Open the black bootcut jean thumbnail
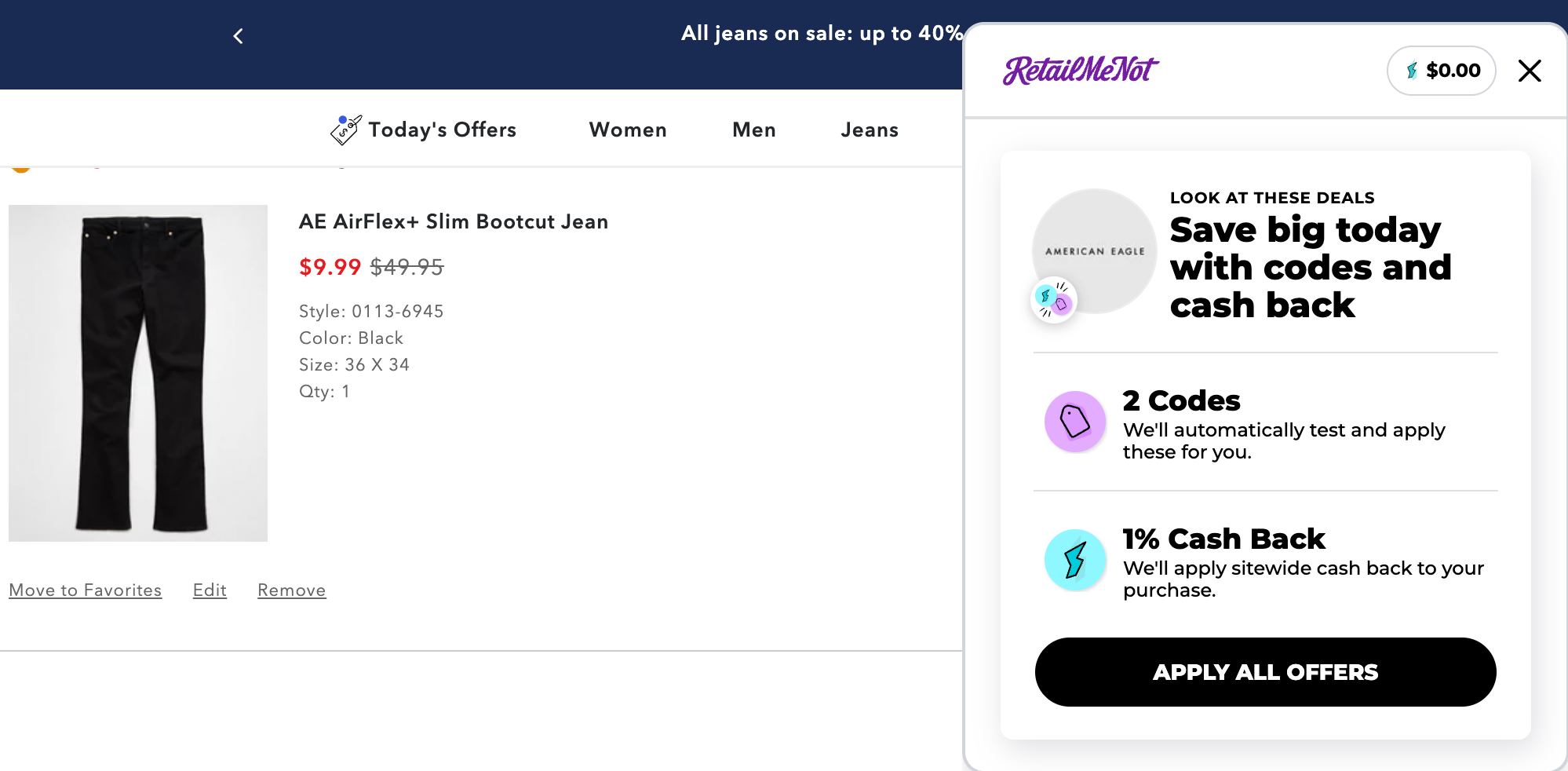 (138, 373)
